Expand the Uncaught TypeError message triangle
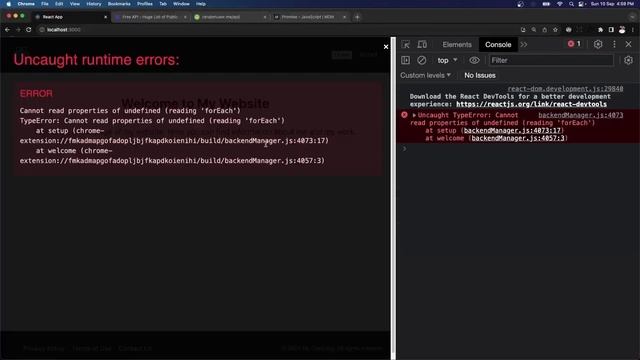This screenshot has height=360, width=640. 414,116
